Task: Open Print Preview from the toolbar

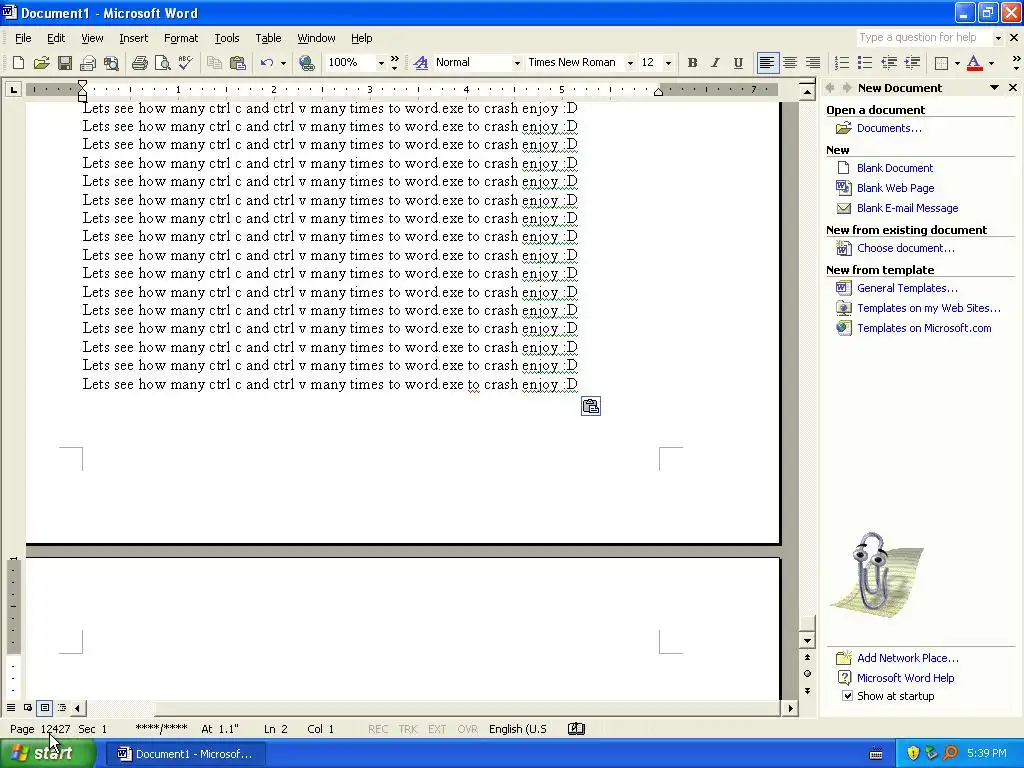Action: [163, 63]
